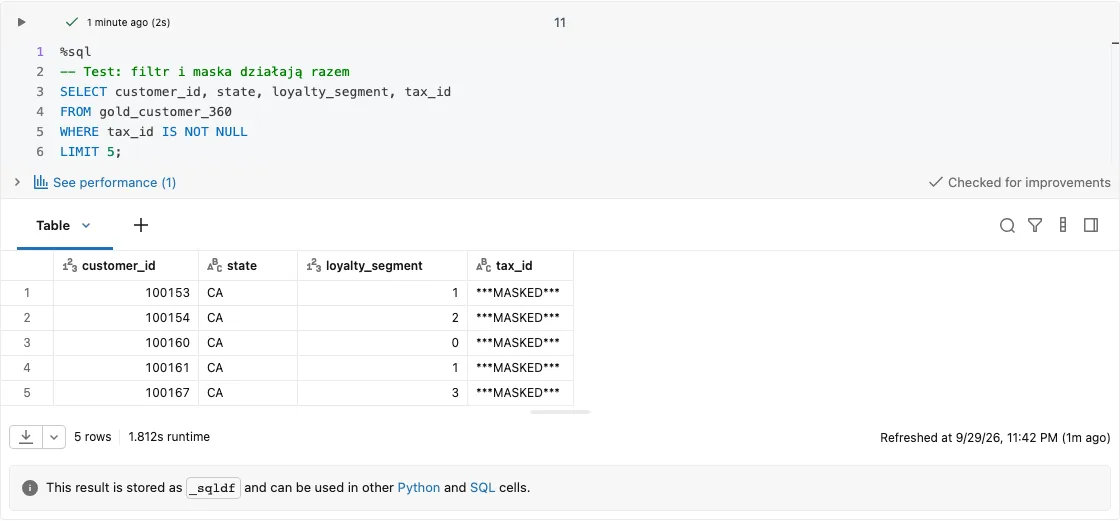Click the string type icon for tax_id
This screenshot has width=1120, height=521.
coord(484,266)
